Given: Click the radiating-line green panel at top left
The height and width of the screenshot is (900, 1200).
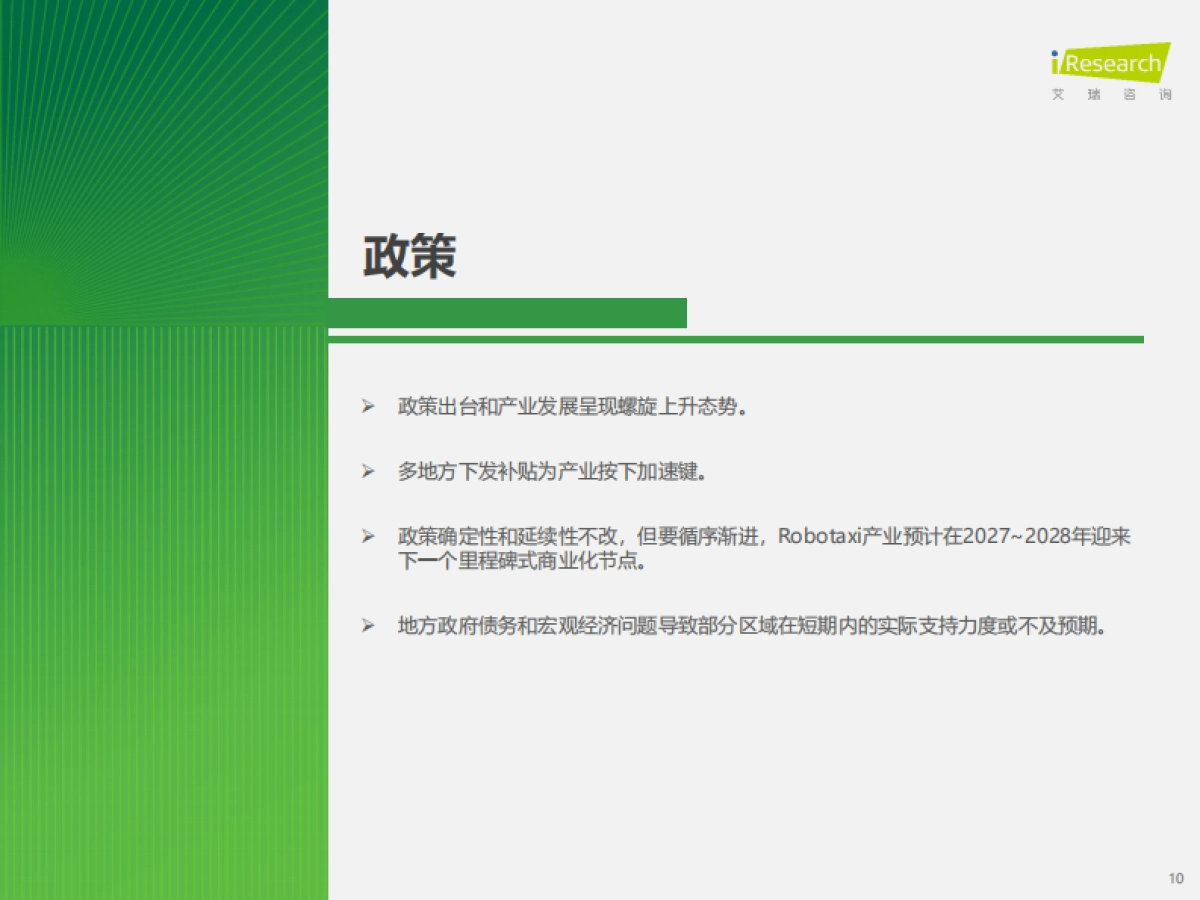Looking at the screenshot, I should pos(164,162).
